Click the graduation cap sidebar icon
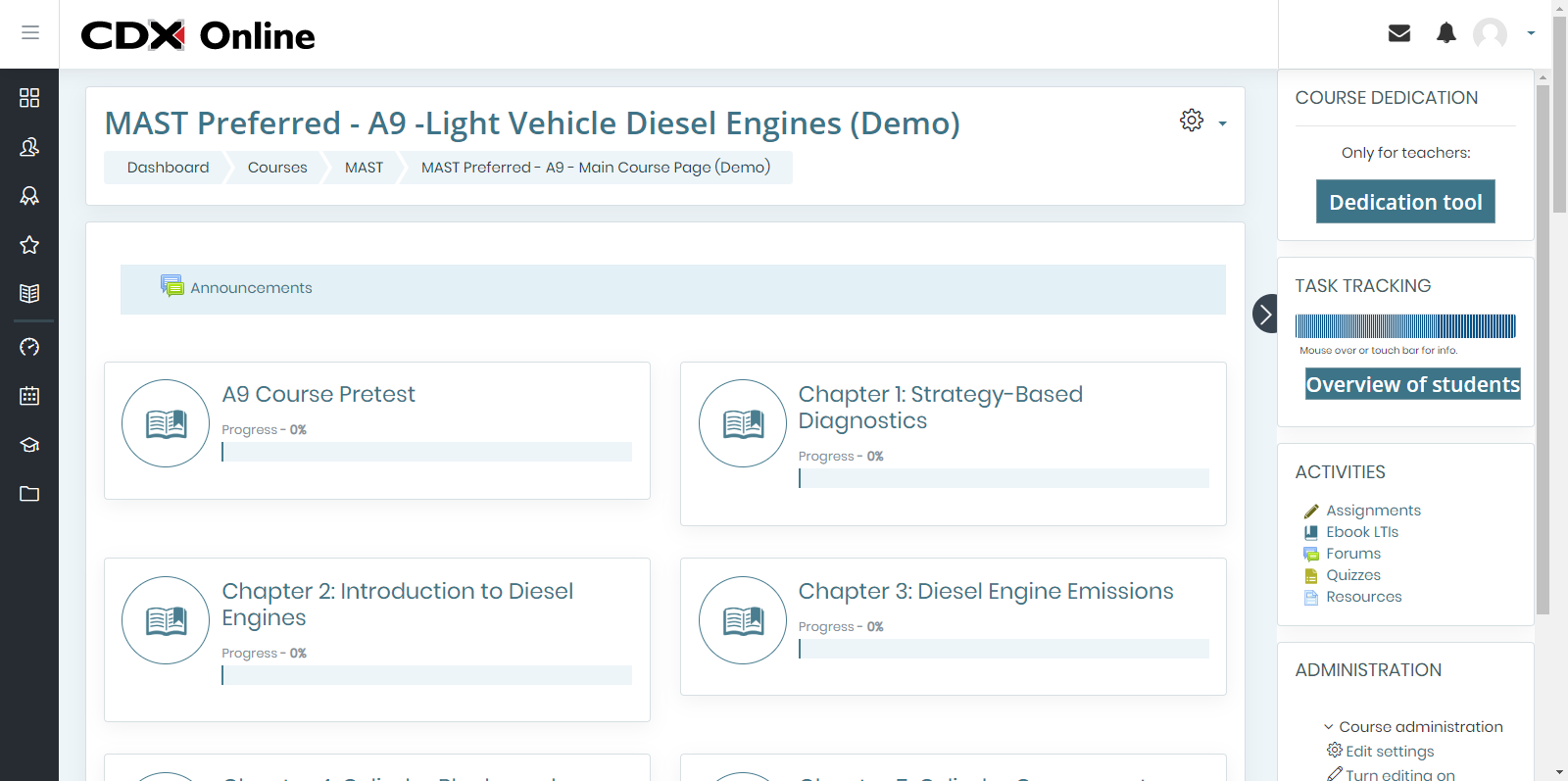Image resolution: width=1568 pixels, height=781 pixels. pos(29,445)
